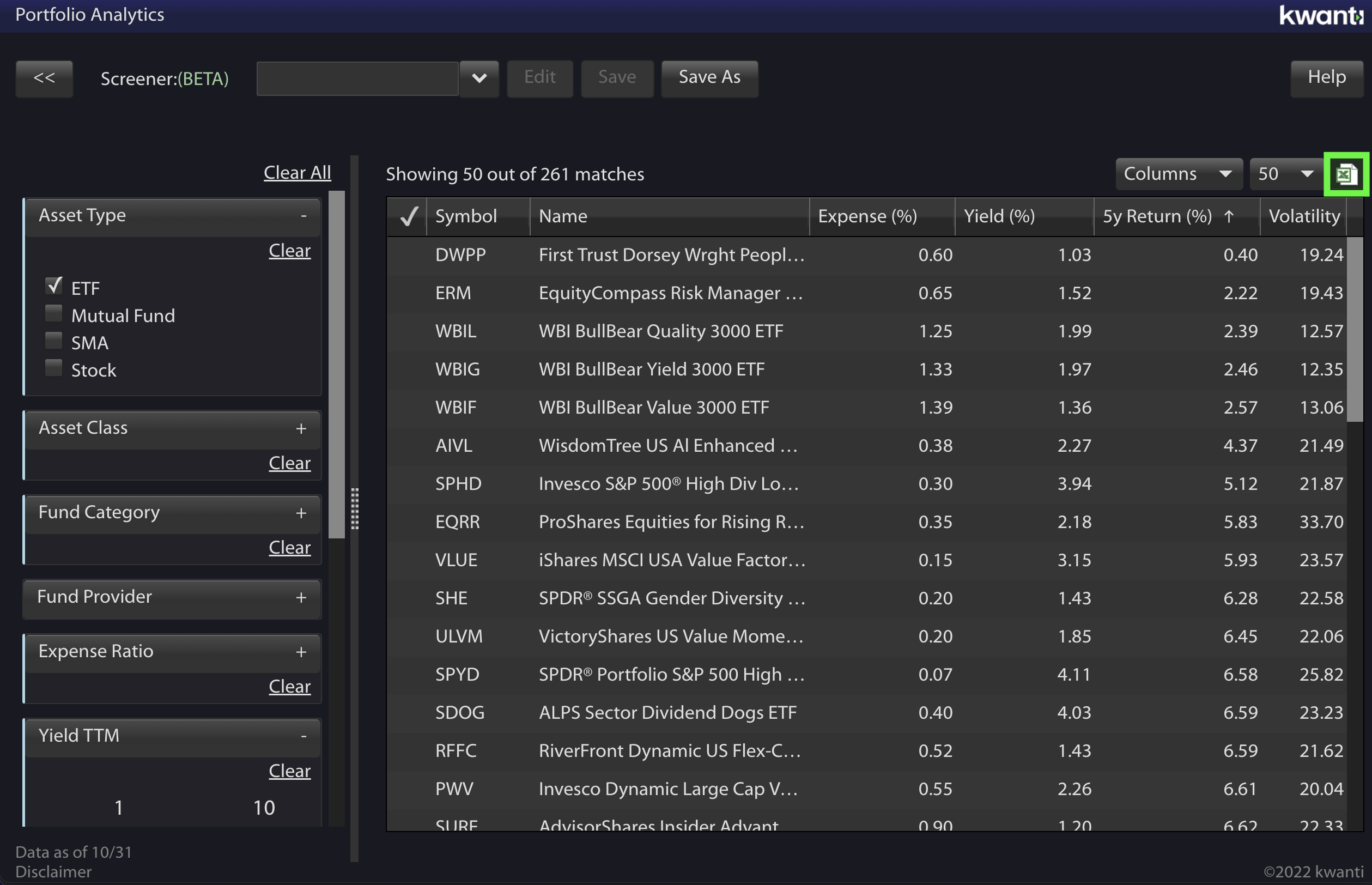Screen dimensions: 1372x885
Task: Click the panel splitter handle
Action: 355,509
